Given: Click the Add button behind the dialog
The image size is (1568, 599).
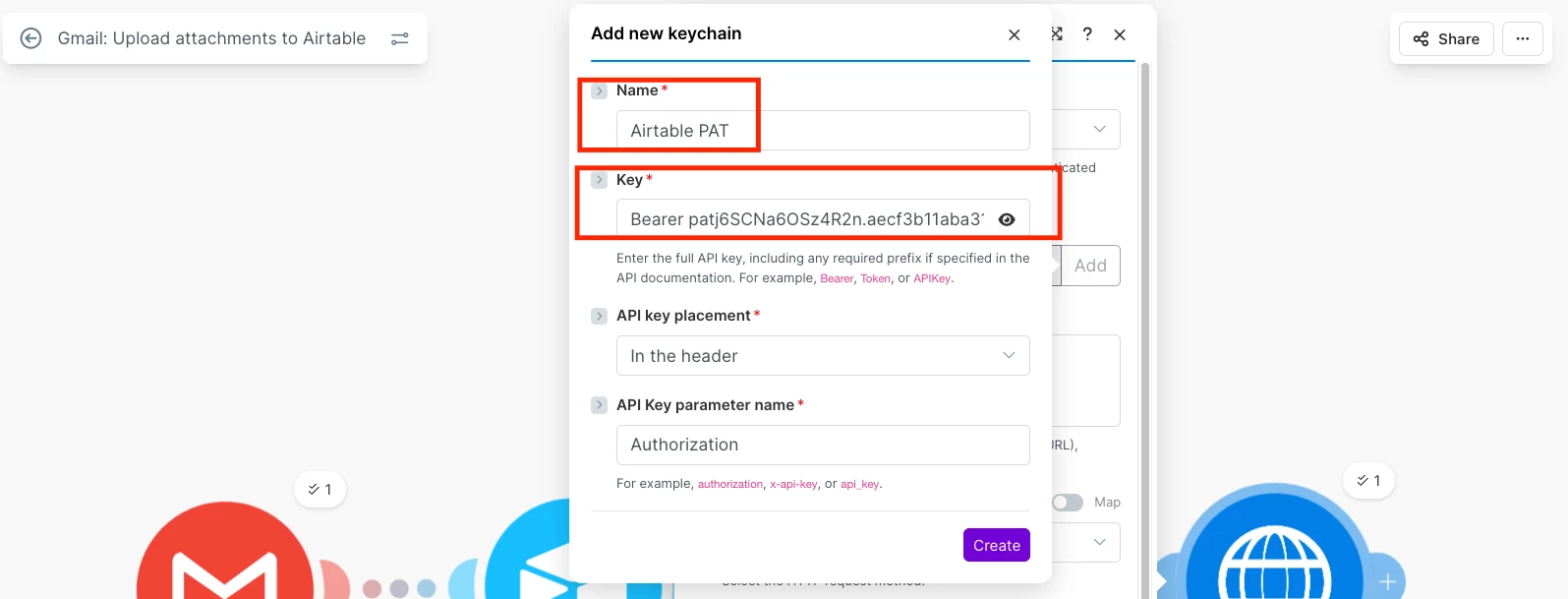Looking at the screenshot, I should point(1090,266).
